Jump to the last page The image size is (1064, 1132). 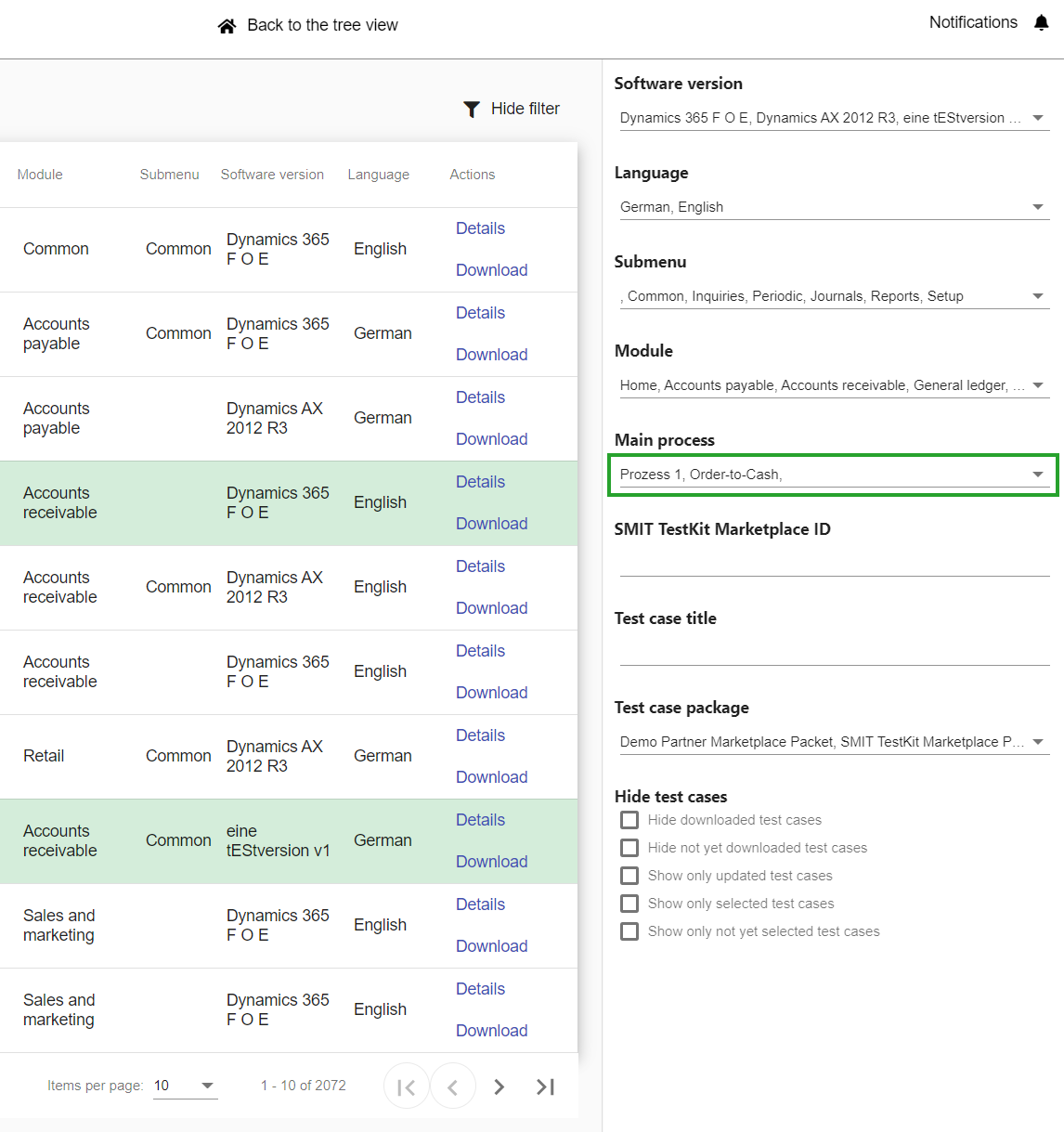point(546,1086)
